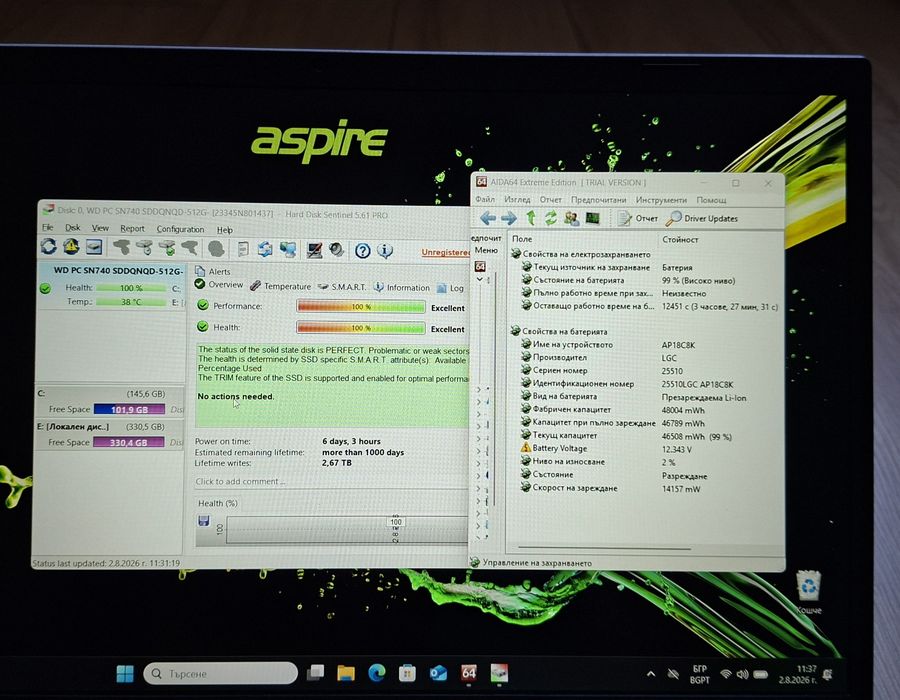This screenshot has height=700, width=900.
Task: Click Task View on taskbar
Action: tap(315, 672)
